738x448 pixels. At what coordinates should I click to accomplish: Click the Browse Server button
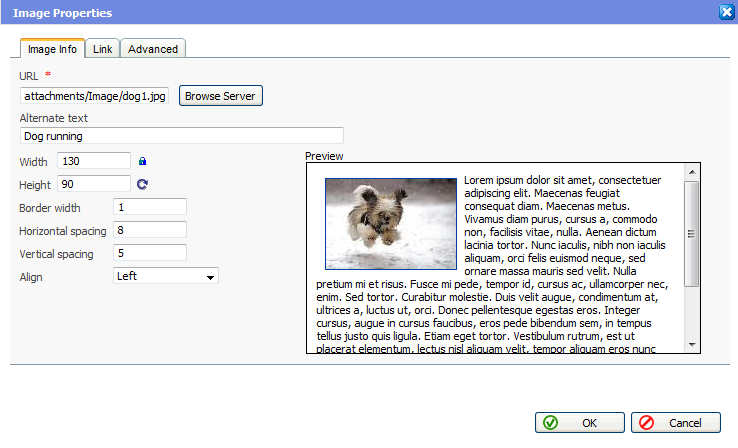[220, 96]
